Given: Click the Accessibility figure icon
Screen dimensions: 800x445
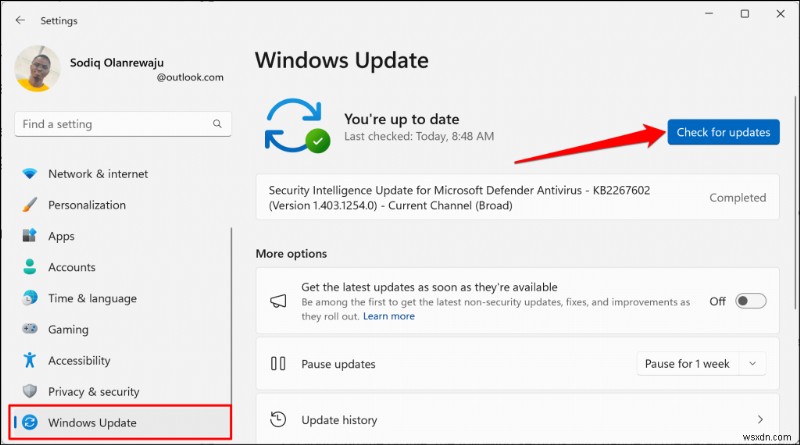Looking at the screenshot, I should coord(30,360).
